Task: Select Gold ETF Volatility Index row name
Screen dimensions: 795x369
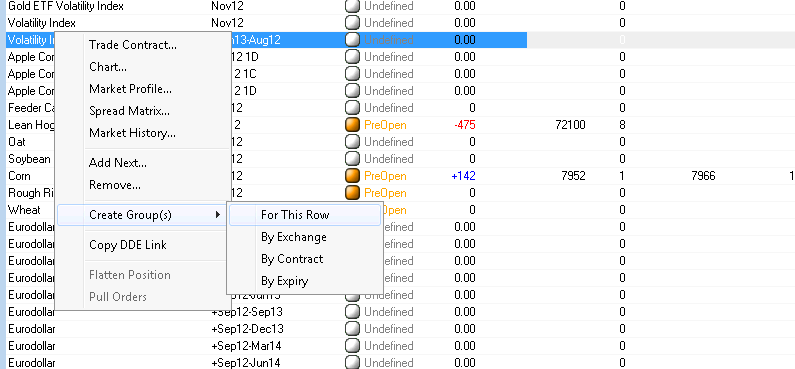Action: pyautogui.click(x=65, y=6)
